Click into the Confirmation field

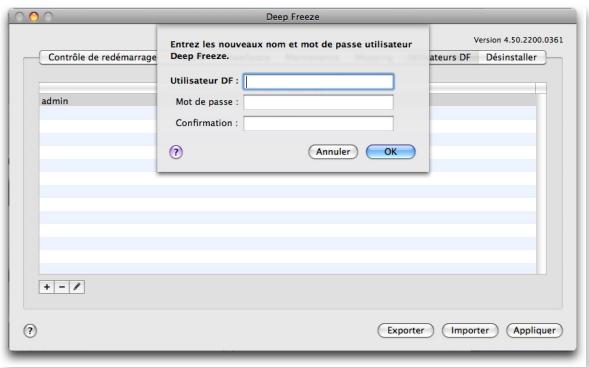click(319, 123)
